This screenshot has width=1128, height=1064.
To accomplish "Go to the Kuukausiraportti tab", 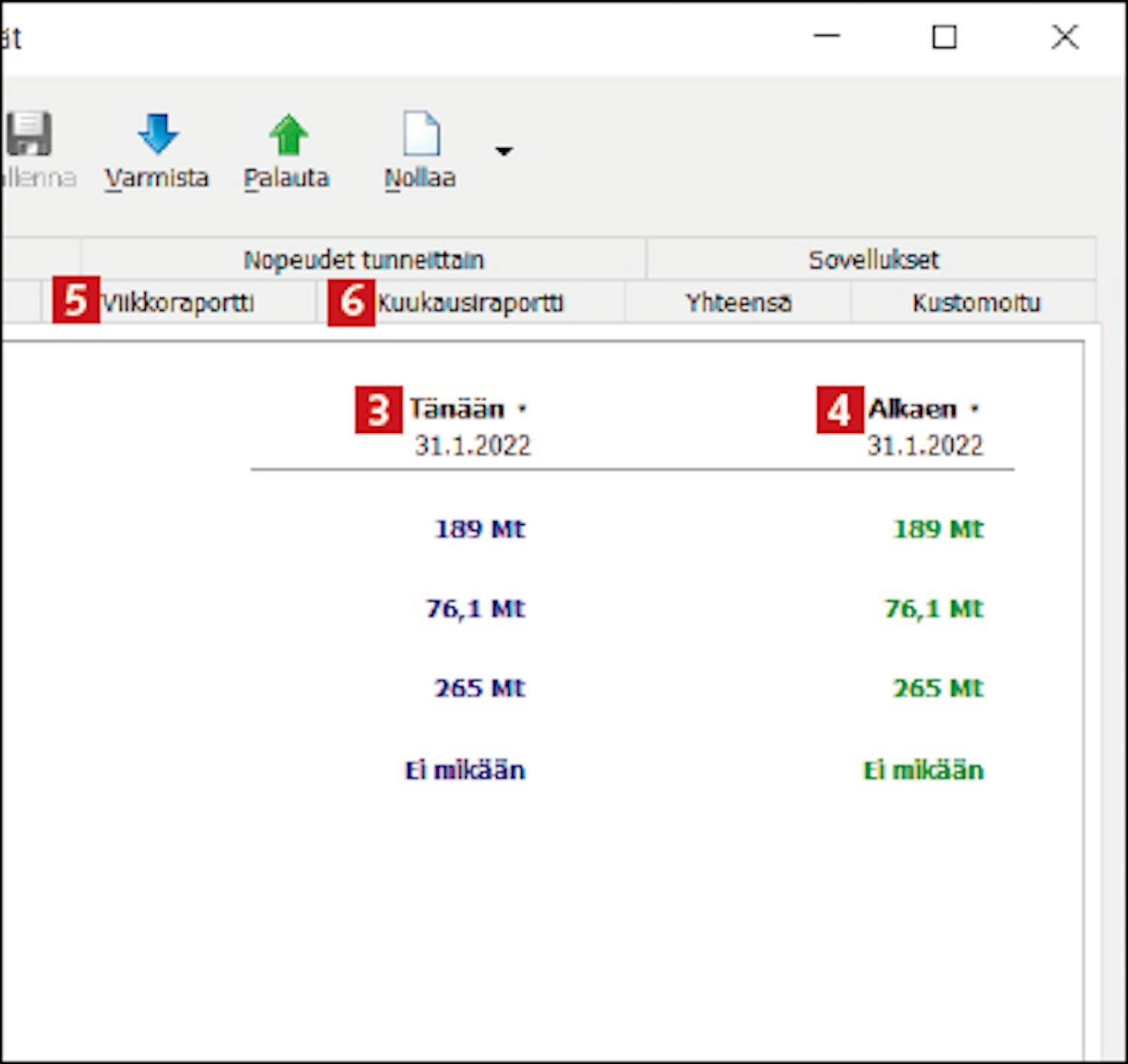I will click(470, 303).
